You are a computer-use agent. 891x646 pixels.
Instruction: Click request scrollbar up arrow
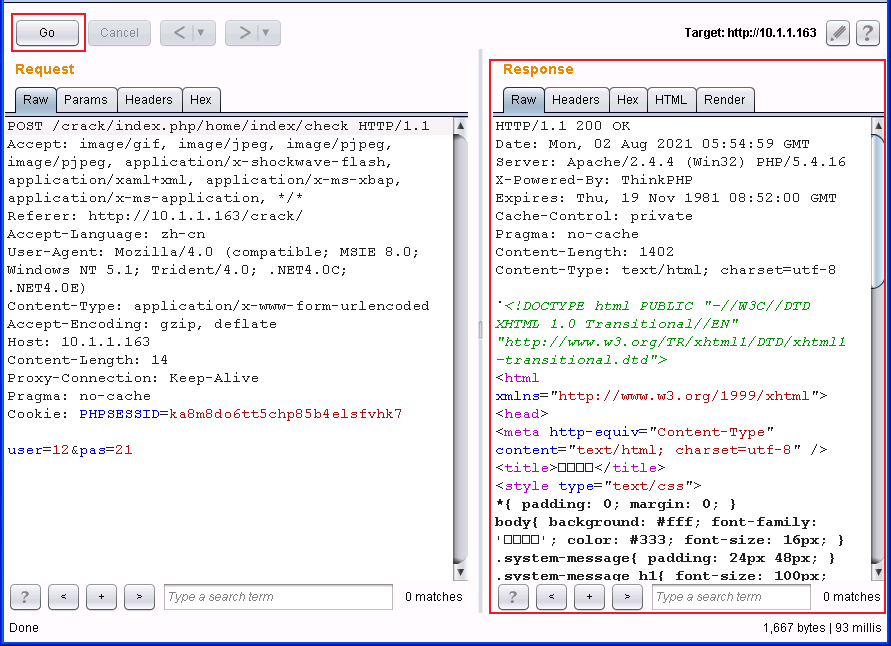coord(460,126)
